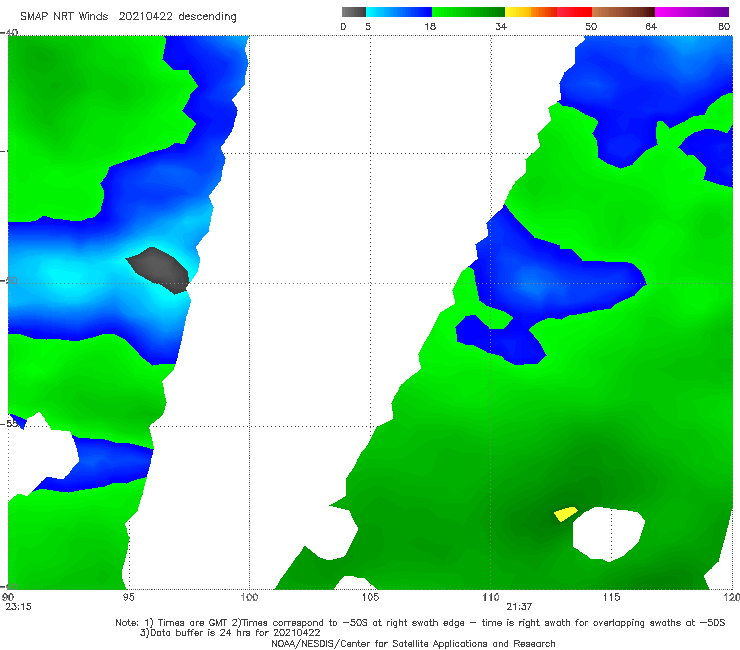Click the color bar label '5'
The height and width of the screenshot is (650, 740).
pyautogui.click(x=368, y=27)
